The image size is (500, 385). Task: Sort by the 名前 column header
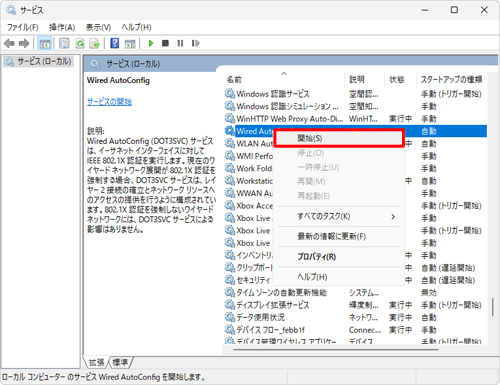tap(284, 79)
